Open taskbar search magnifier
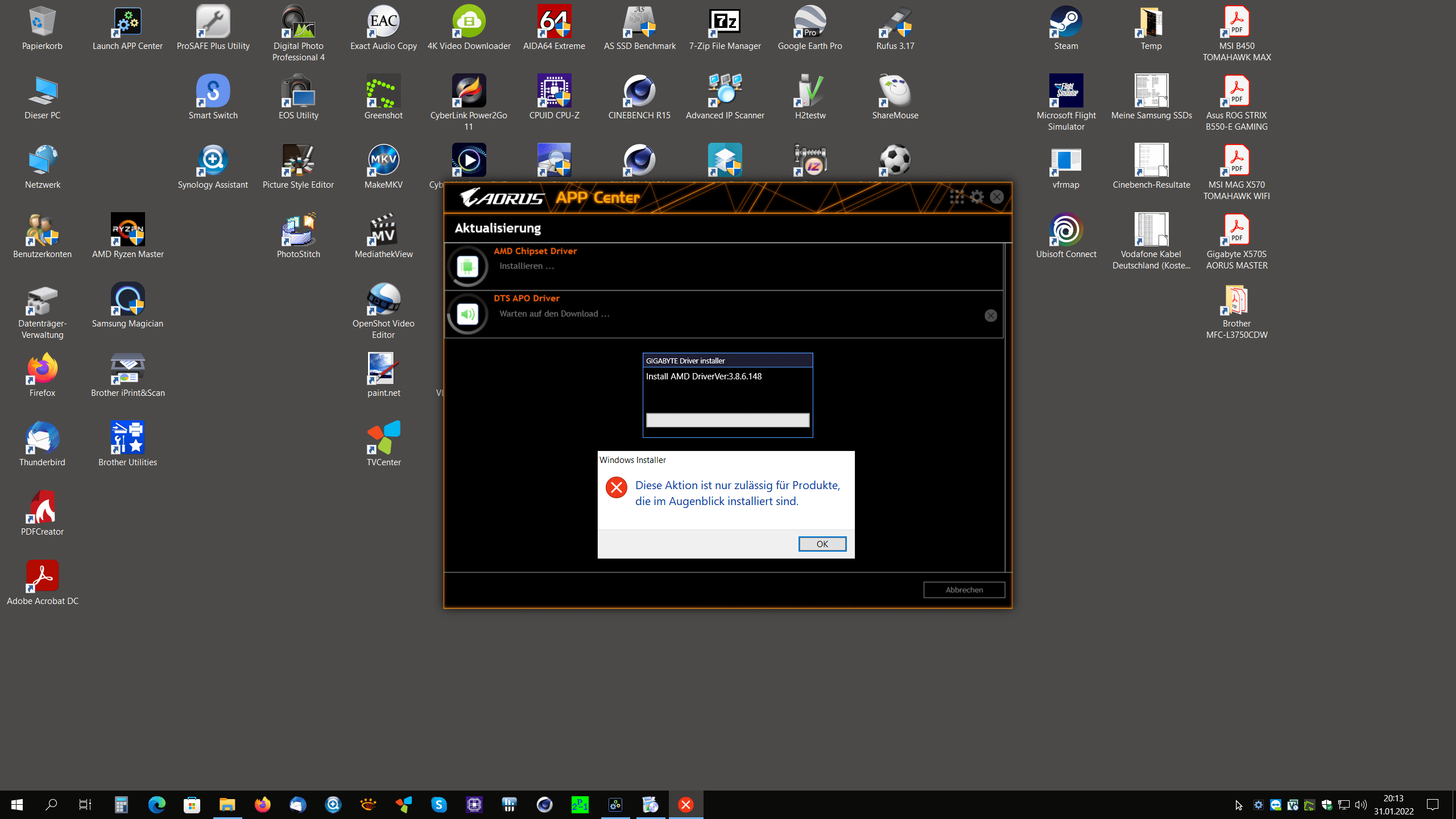The height and width of the screenshot is (819, 1456). coord(51,805)
